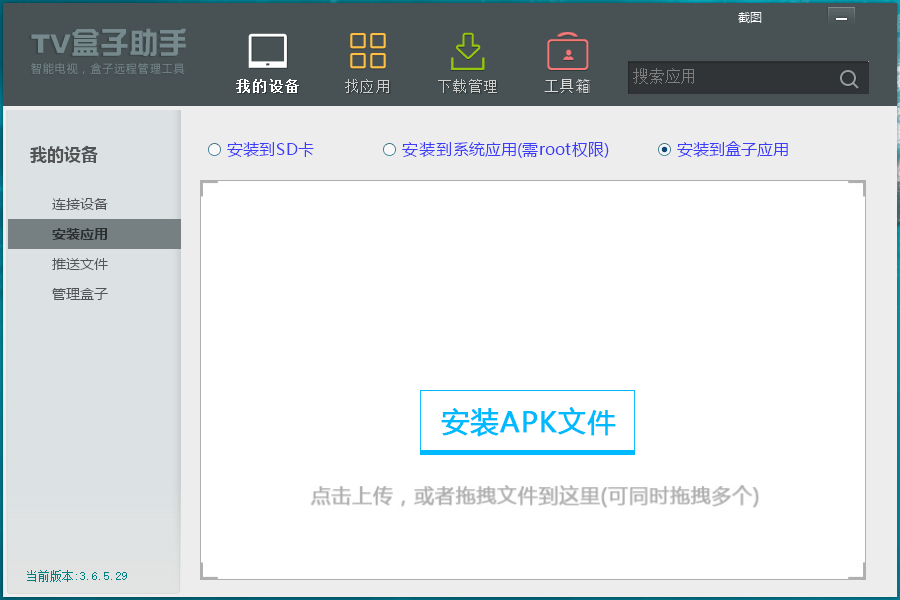This screenshot has height=600, width=900.
Task: Select 安装到系统应用(需root权限) option
Action: [389, 149]
